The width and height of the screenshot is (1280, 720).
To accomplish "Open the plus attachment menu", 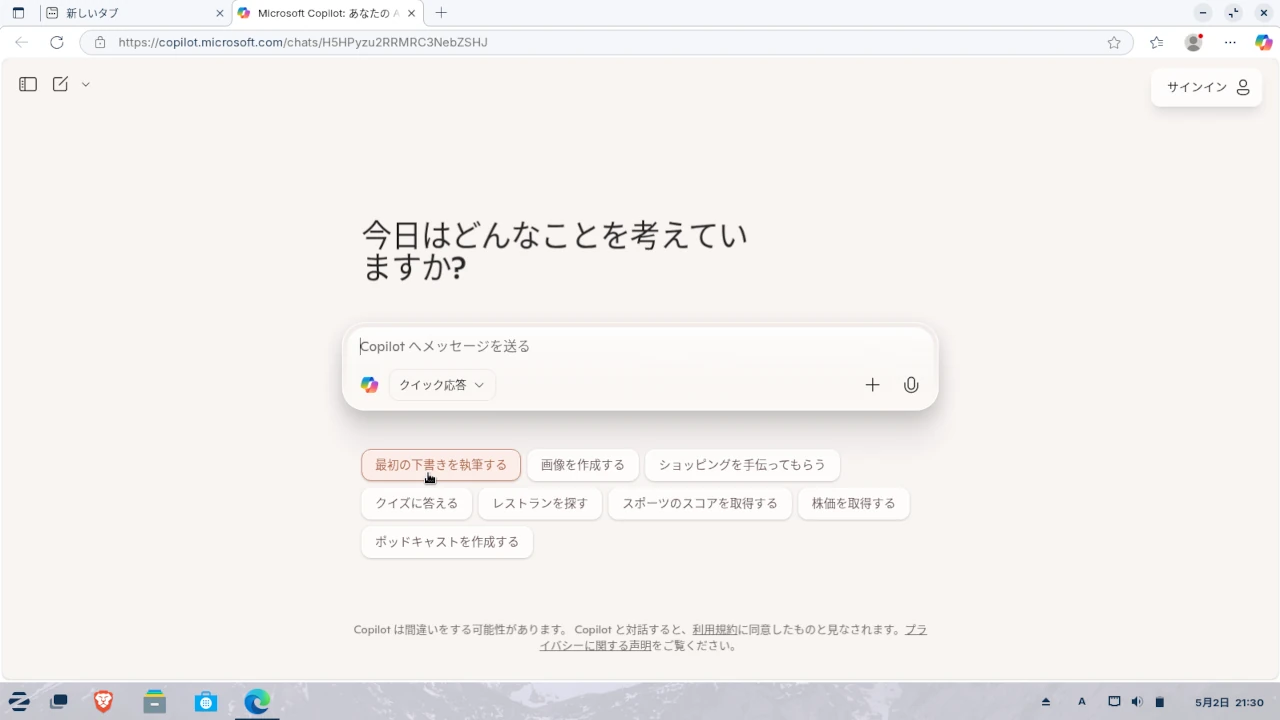I will tap(872, 385).
